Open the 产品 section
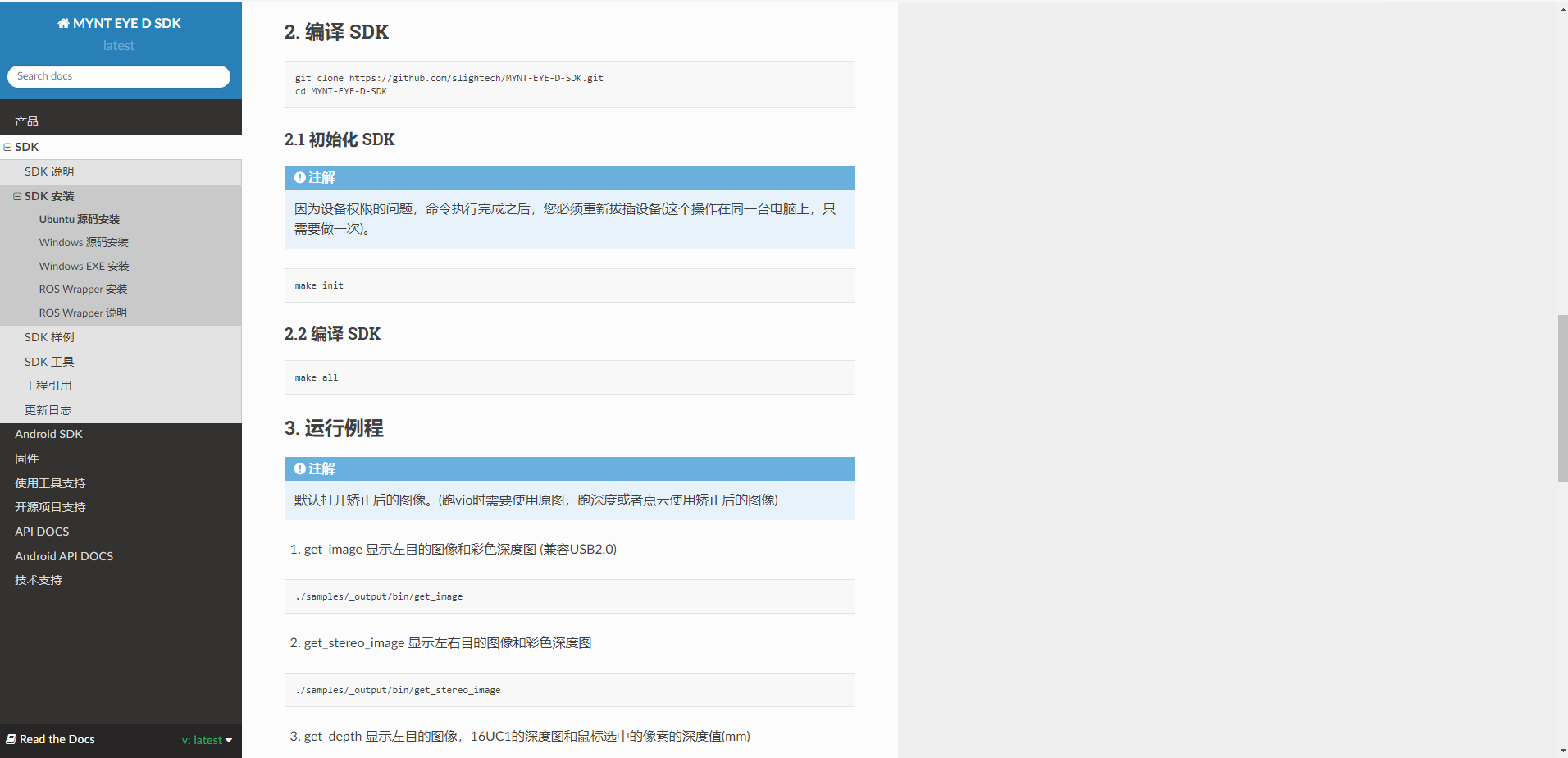The image size is (1568, 758). click(26, 121)
